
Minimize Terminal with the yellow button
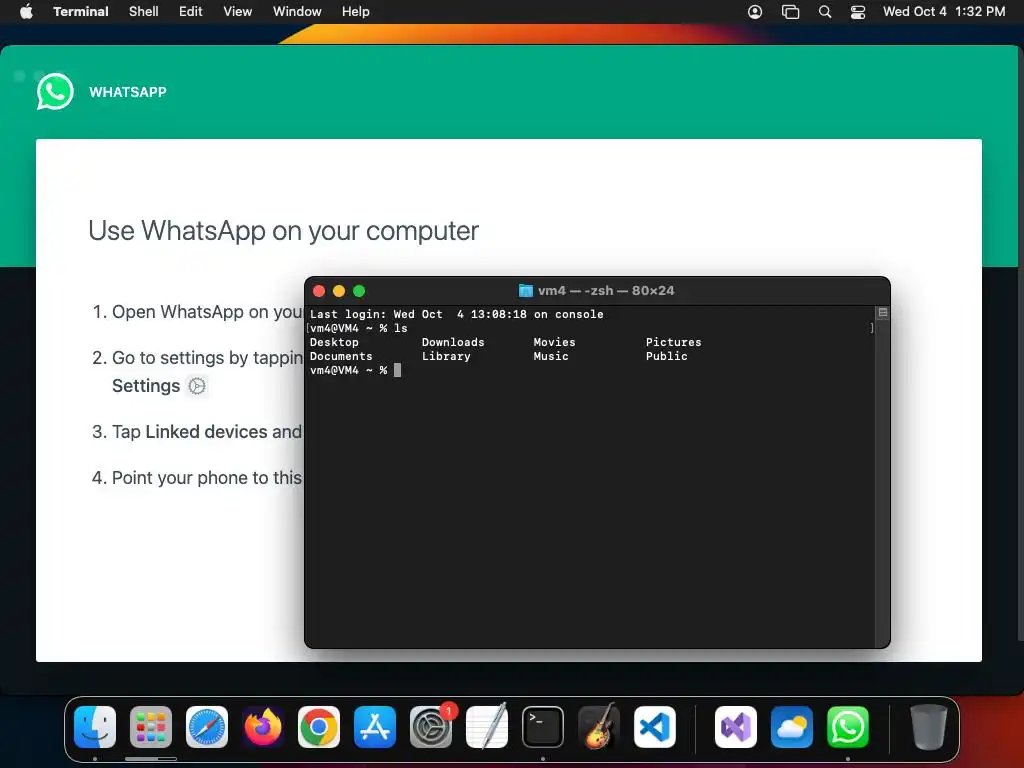click(x=339, y=291)
